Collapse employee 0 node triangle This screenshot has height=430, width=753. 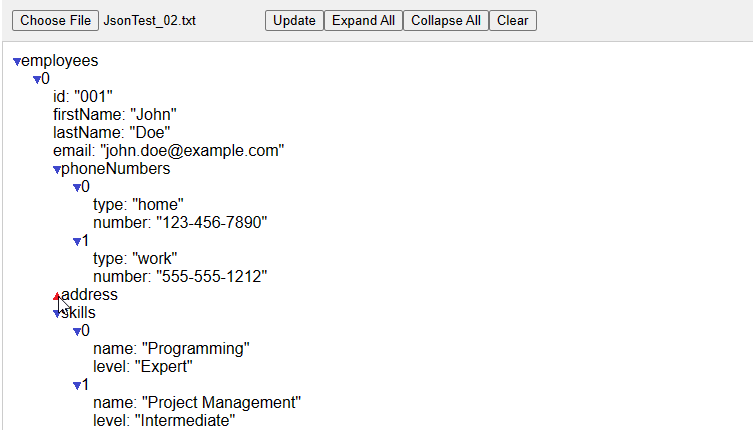pos(37,79)
